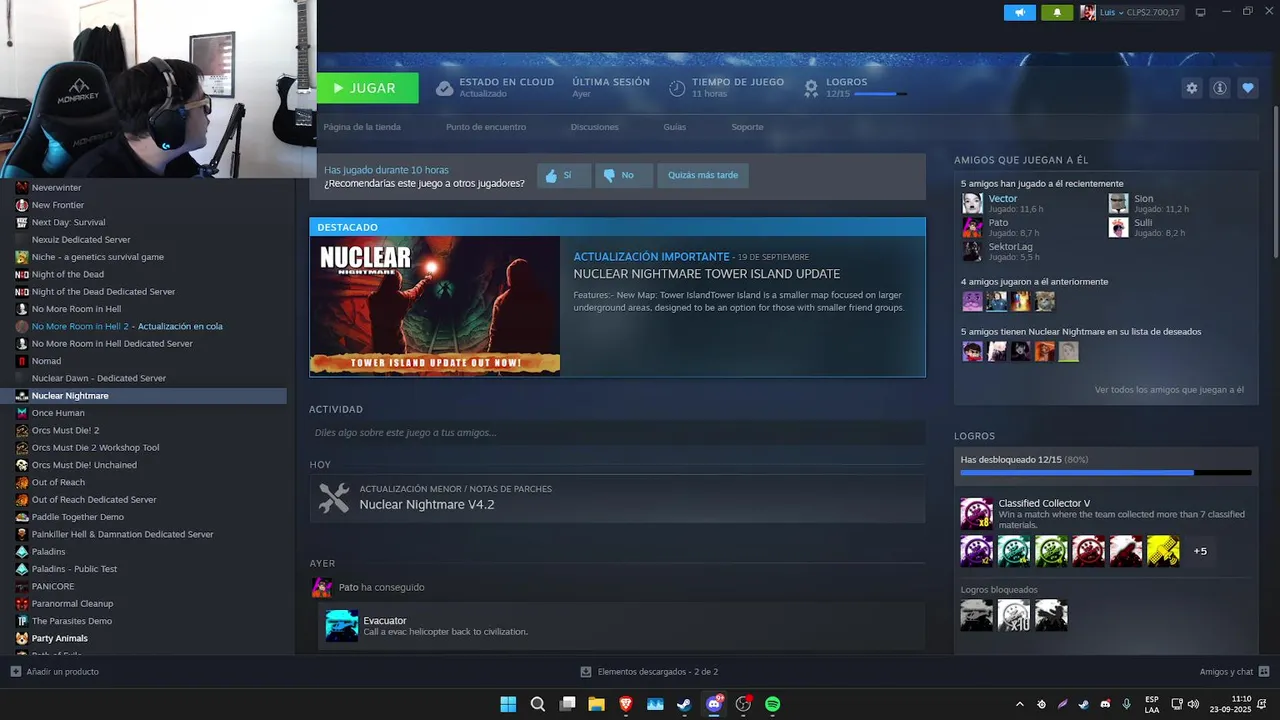
Task: Open the green notifications bell
Action: (1057, 12)
